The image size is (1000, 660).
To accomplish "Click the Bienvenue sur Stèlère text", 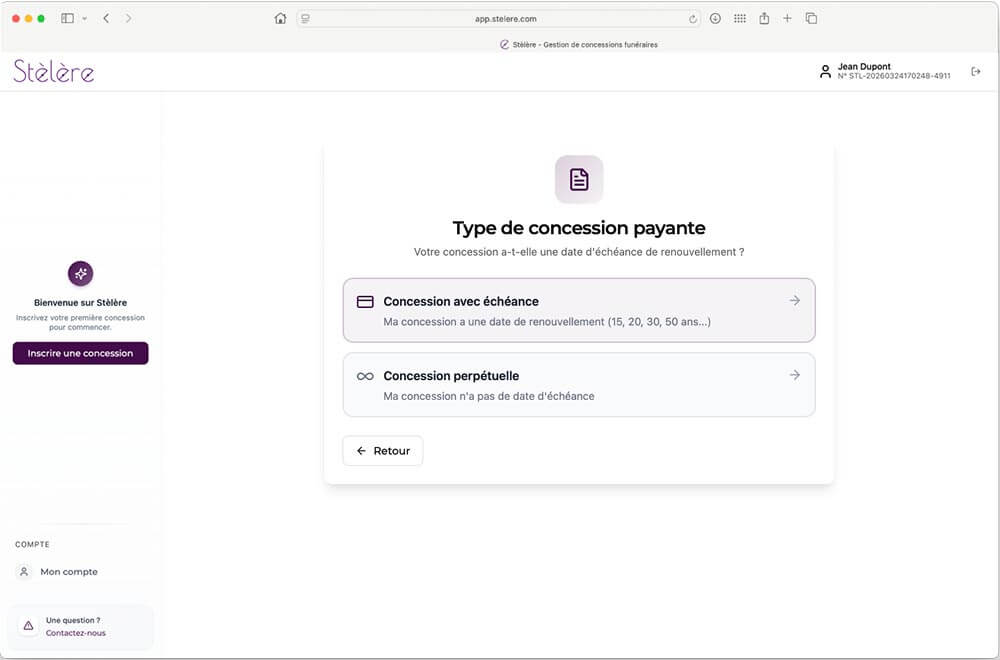I will point(80,303).
